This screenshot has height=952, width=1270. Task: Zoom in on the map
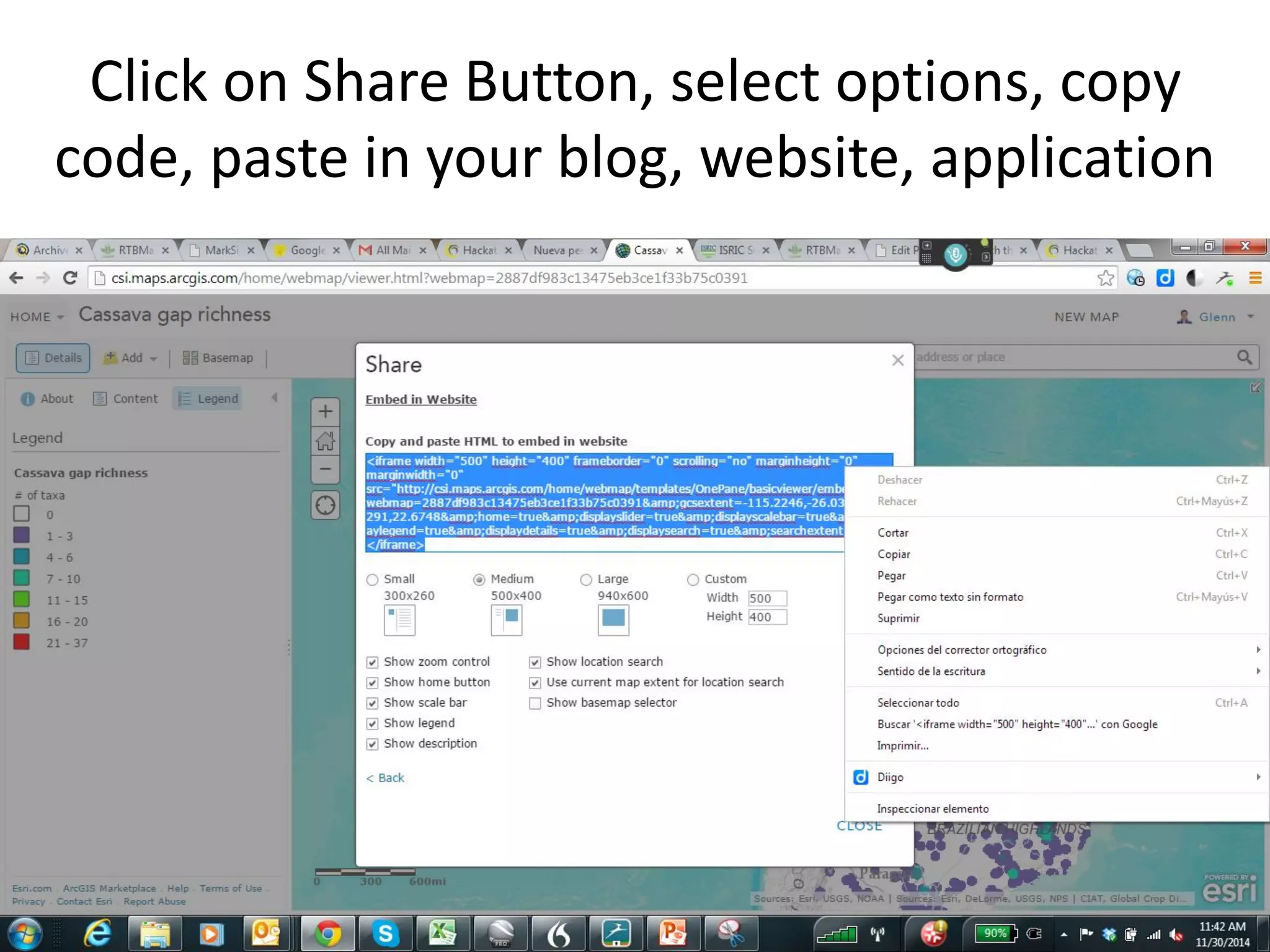(326, 412)
